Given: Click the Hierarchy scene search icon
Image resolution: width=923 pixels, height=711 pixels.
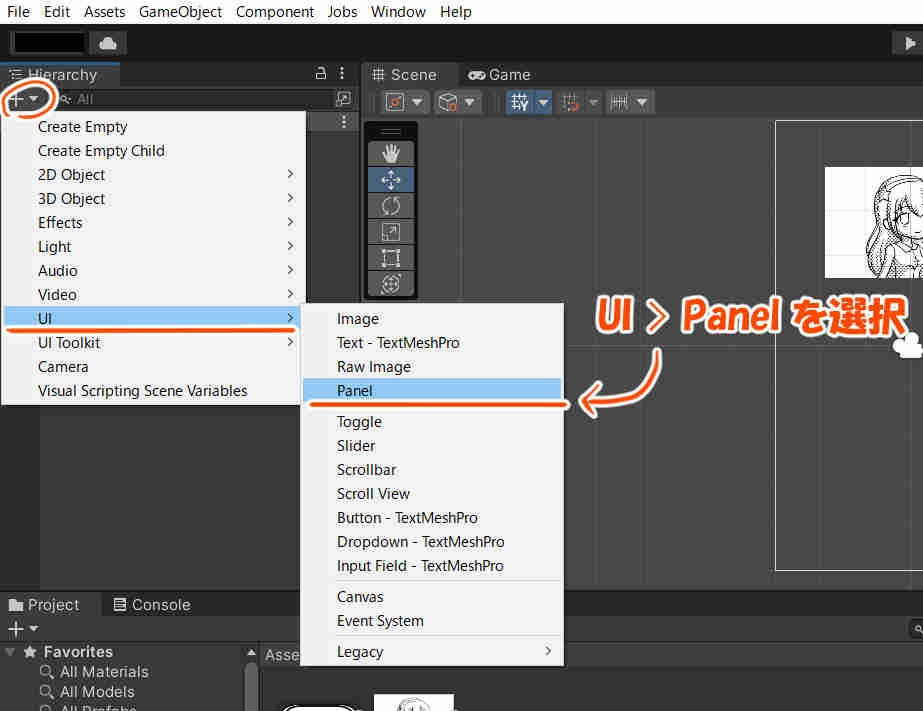Looking at the screenshot, I should tap(343, 98).
